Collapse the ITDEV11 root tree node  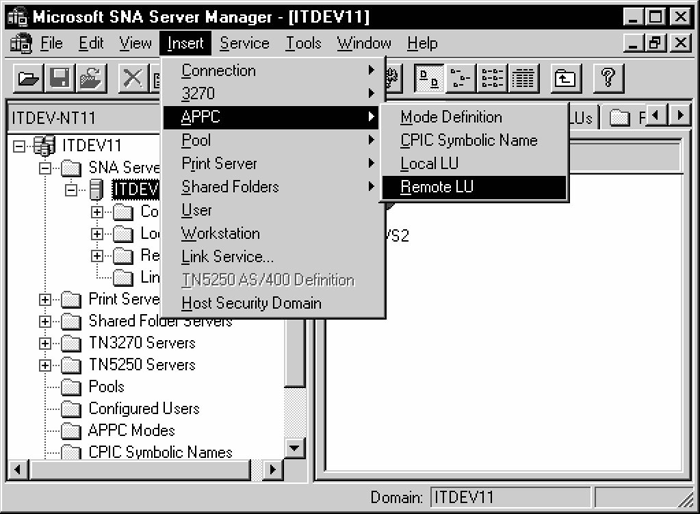pyautogui.click(x=21, y=146)
